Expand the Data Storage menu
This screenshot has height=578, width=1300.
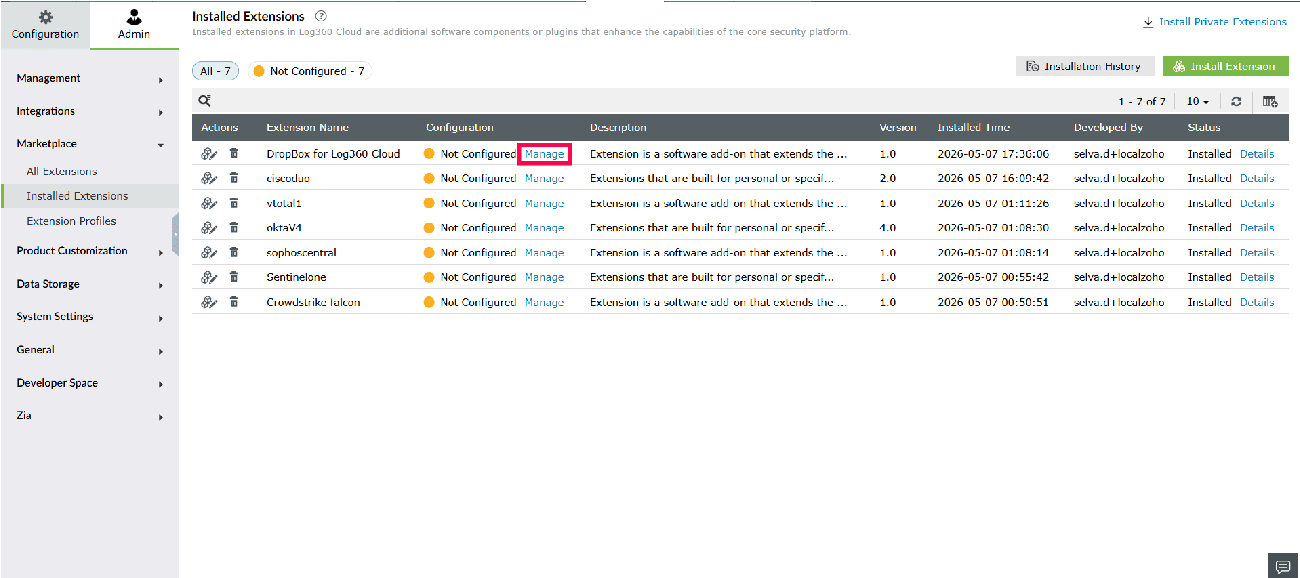pyautogui.click(x=89, y=284)
